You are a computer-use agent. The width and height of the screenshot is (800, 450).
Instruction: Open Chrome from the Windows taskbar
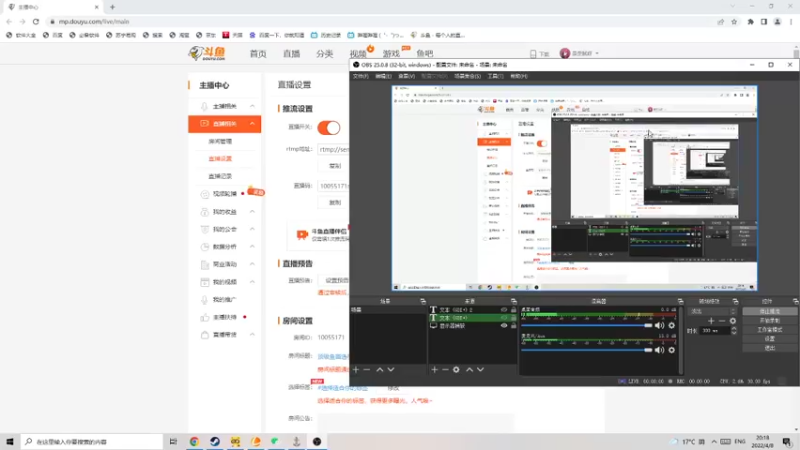(x=194, y=441)
